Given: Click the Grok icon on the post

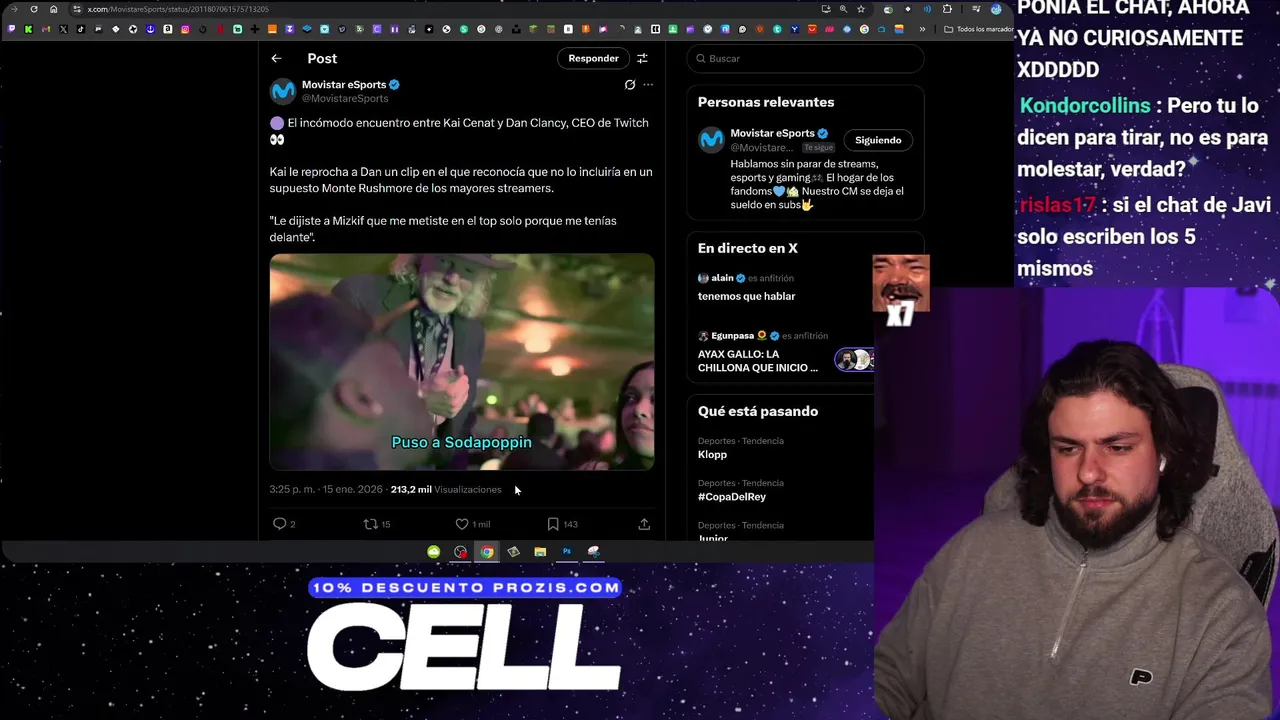Looking at the screenshot, I should (x=629, y=85).
